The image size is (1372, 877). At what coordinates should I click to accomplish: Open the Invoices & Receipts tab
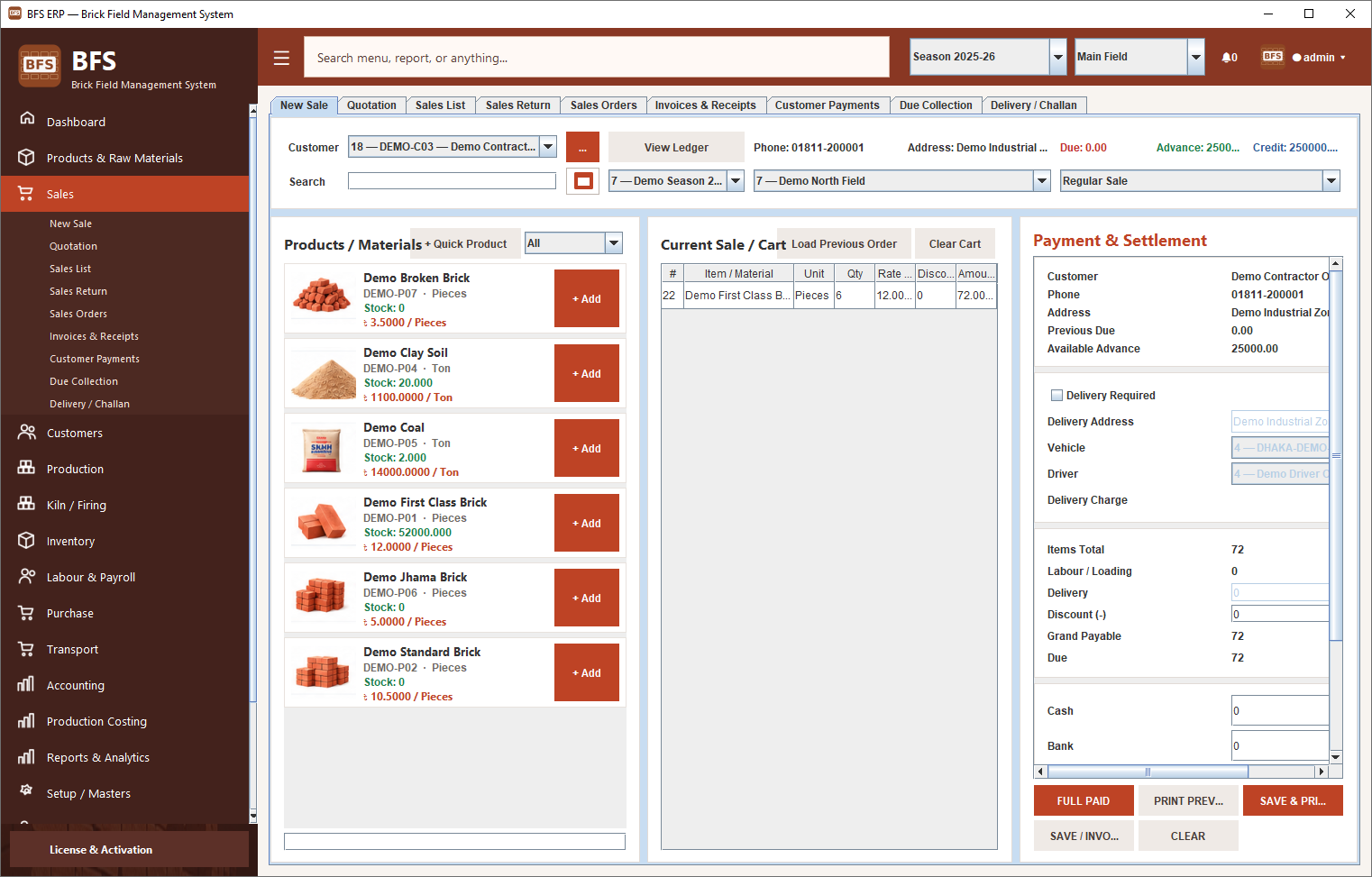tap(706, 105)
